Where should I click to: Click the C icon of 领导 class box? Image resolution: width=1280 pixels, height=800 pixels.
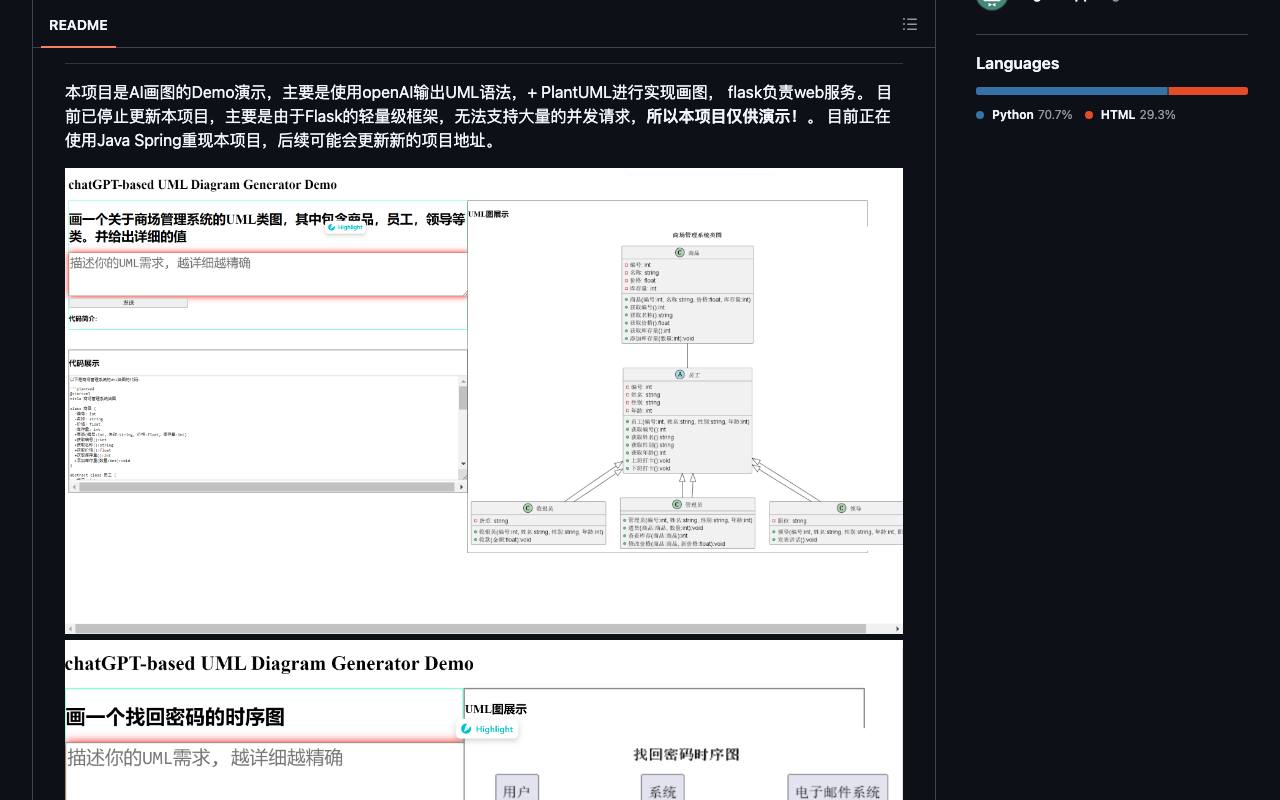tap(841, 508)
